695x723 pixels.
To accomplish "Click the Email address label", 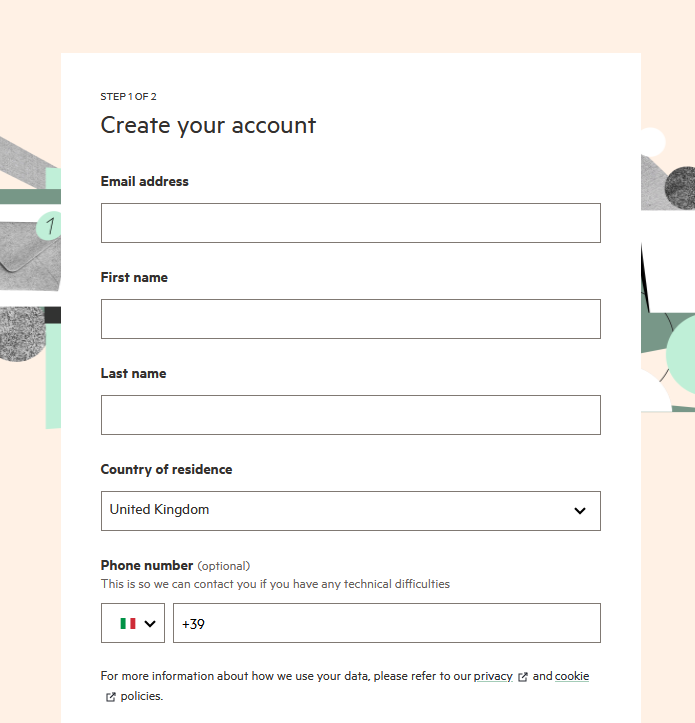I will point(145,181).
